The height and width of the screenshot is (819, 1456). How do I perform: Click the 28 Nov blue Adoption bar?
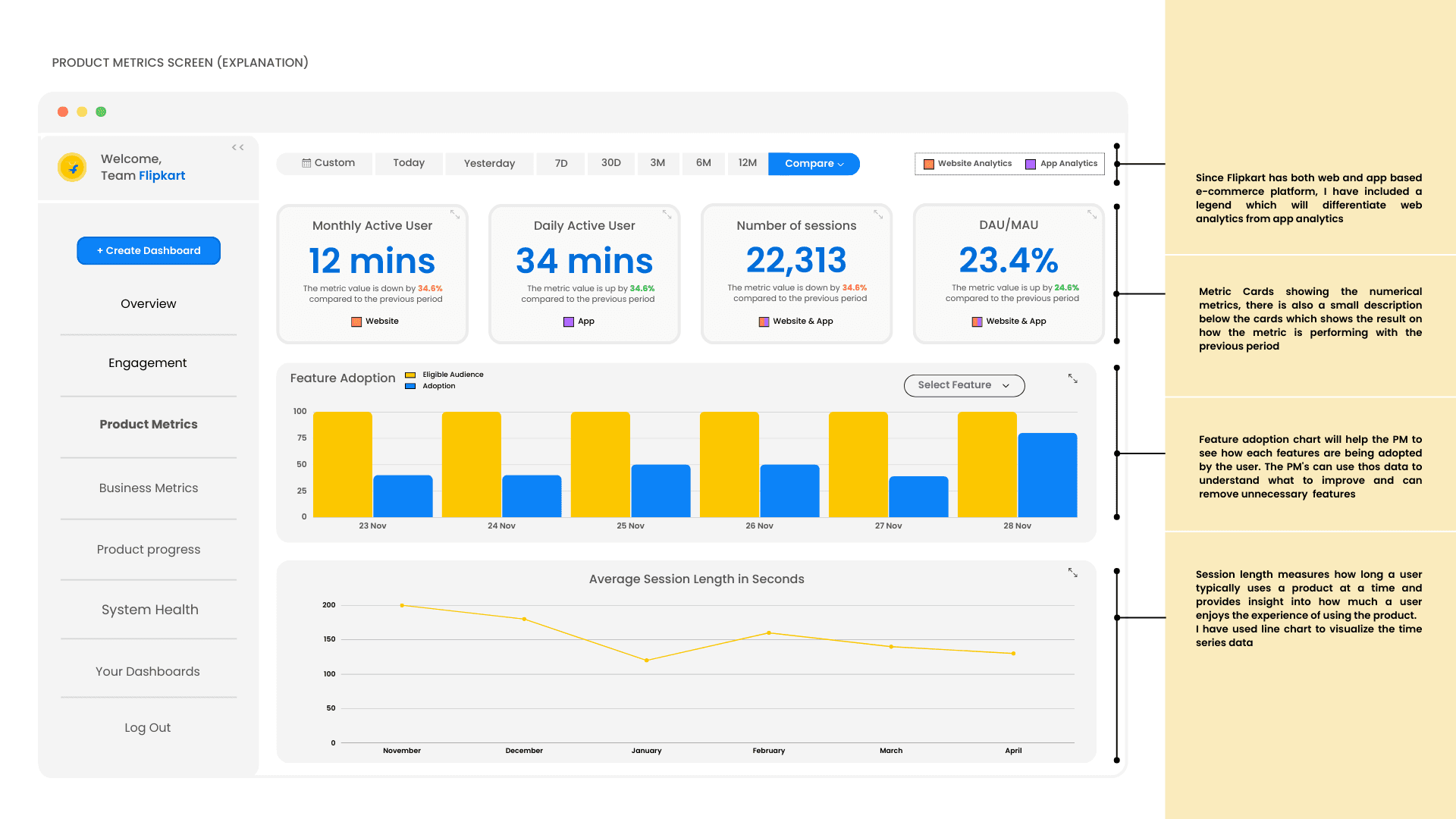tap(1047, 475)
